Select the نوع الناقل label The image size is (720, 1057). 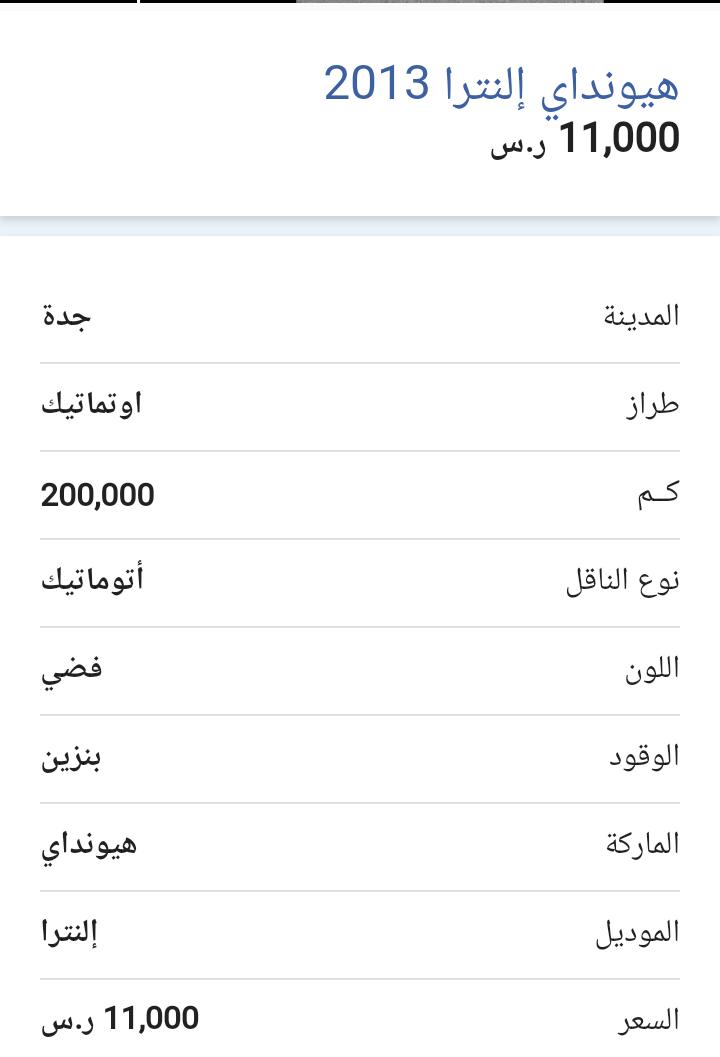pyautogui.click(x=622, y=581)
